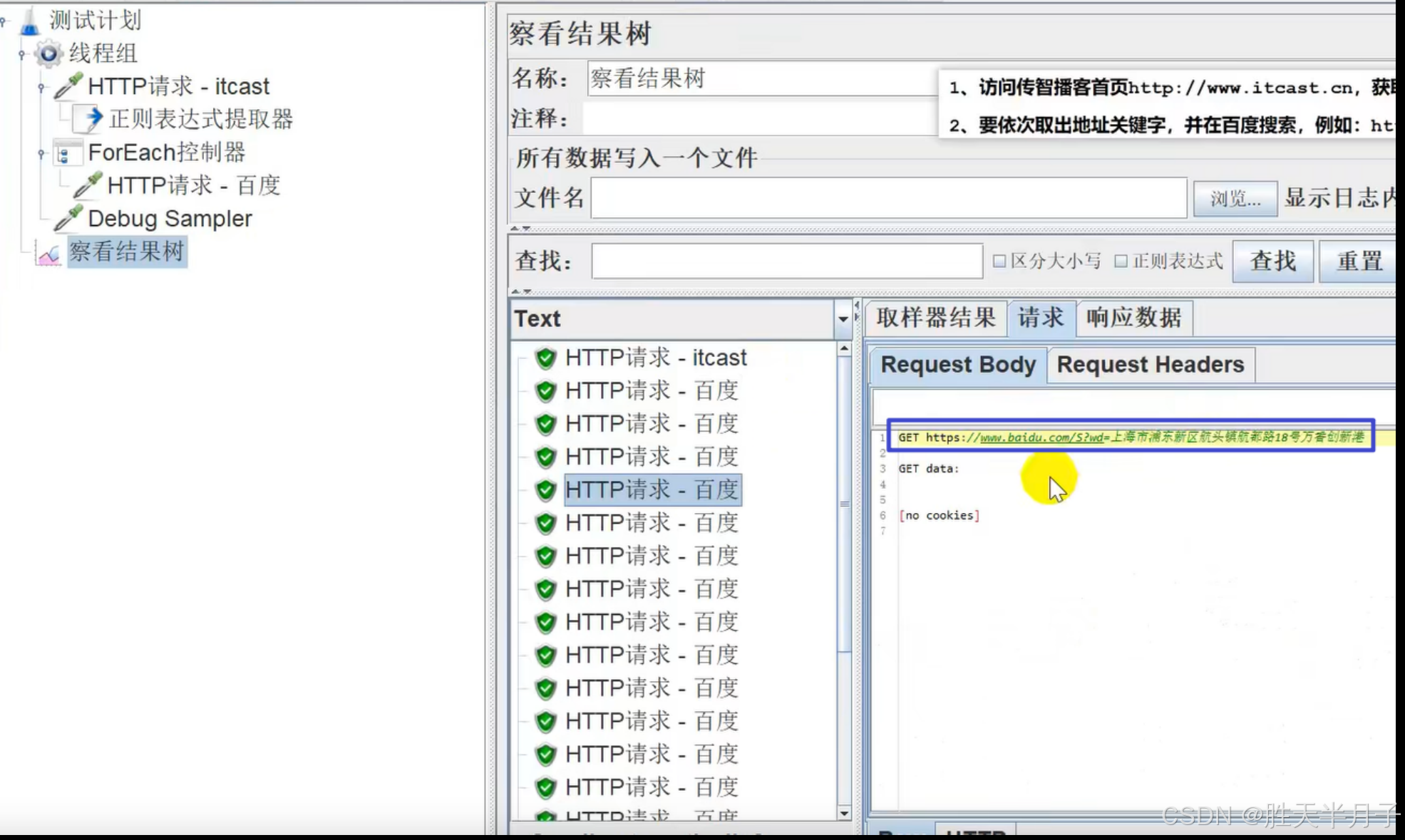Click the results list scroll down arrow
This screenshot has width=1405, height=840.
[x=844, y=813]
